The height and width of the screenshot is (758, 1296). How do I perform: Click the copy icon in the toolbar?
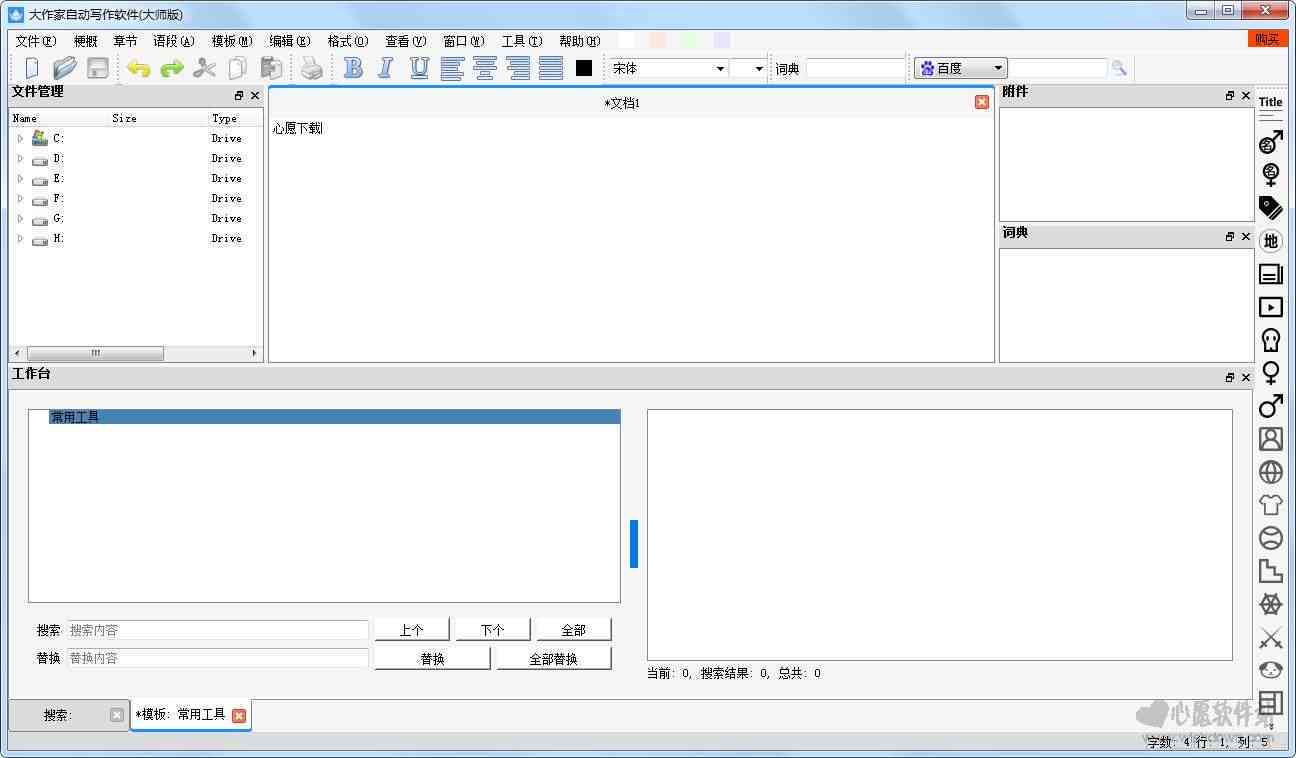coord(237,68)
